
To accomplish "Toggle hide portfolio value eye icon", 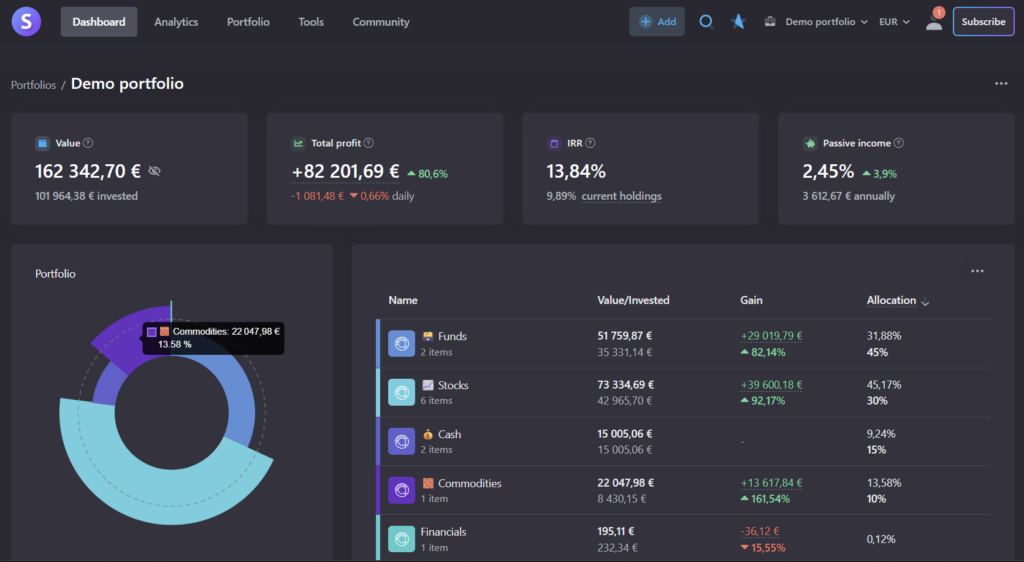I will (154, 172).
